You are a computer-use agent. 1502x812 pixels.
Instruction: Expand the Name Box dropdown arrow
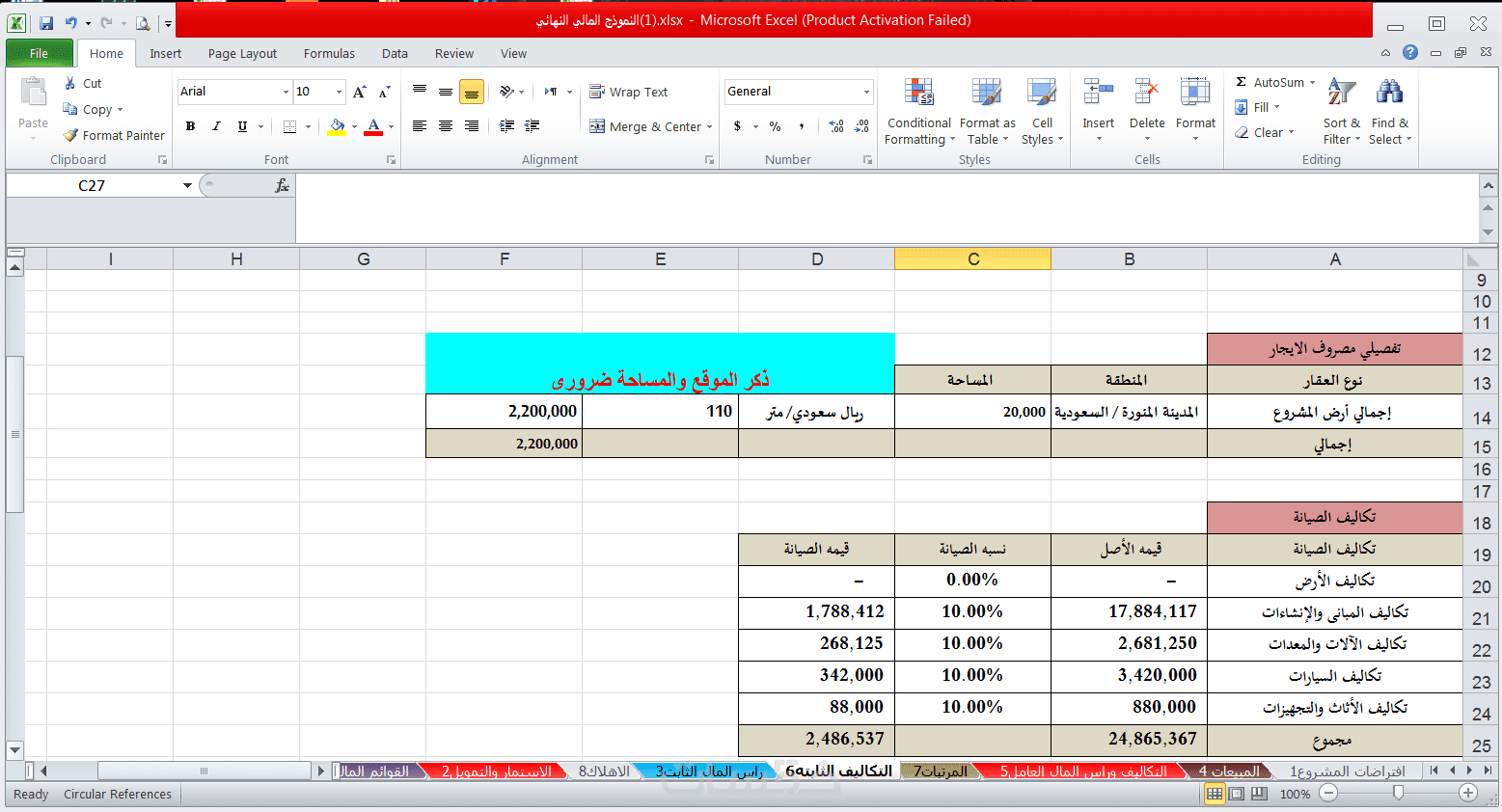pos(187,185)
